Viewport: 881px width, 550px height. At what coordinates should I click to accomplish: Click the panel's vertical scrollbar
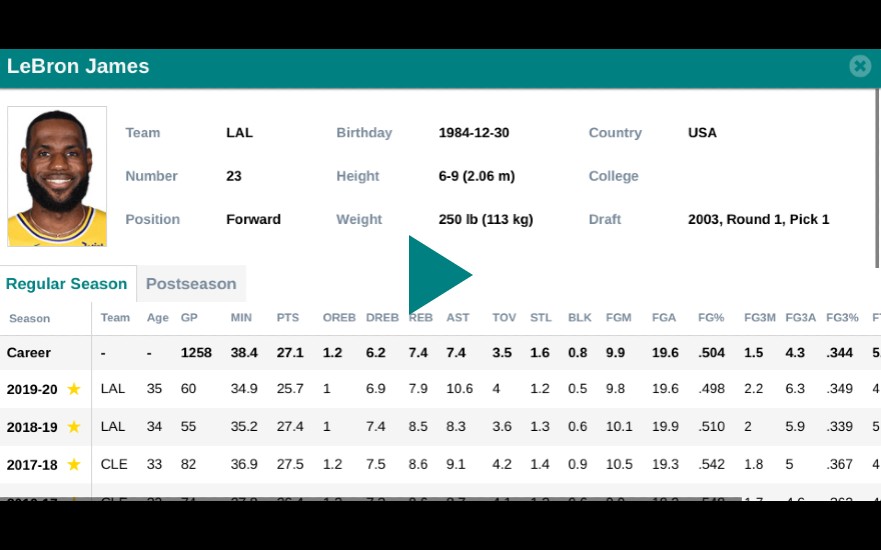[x=878, y=179]
